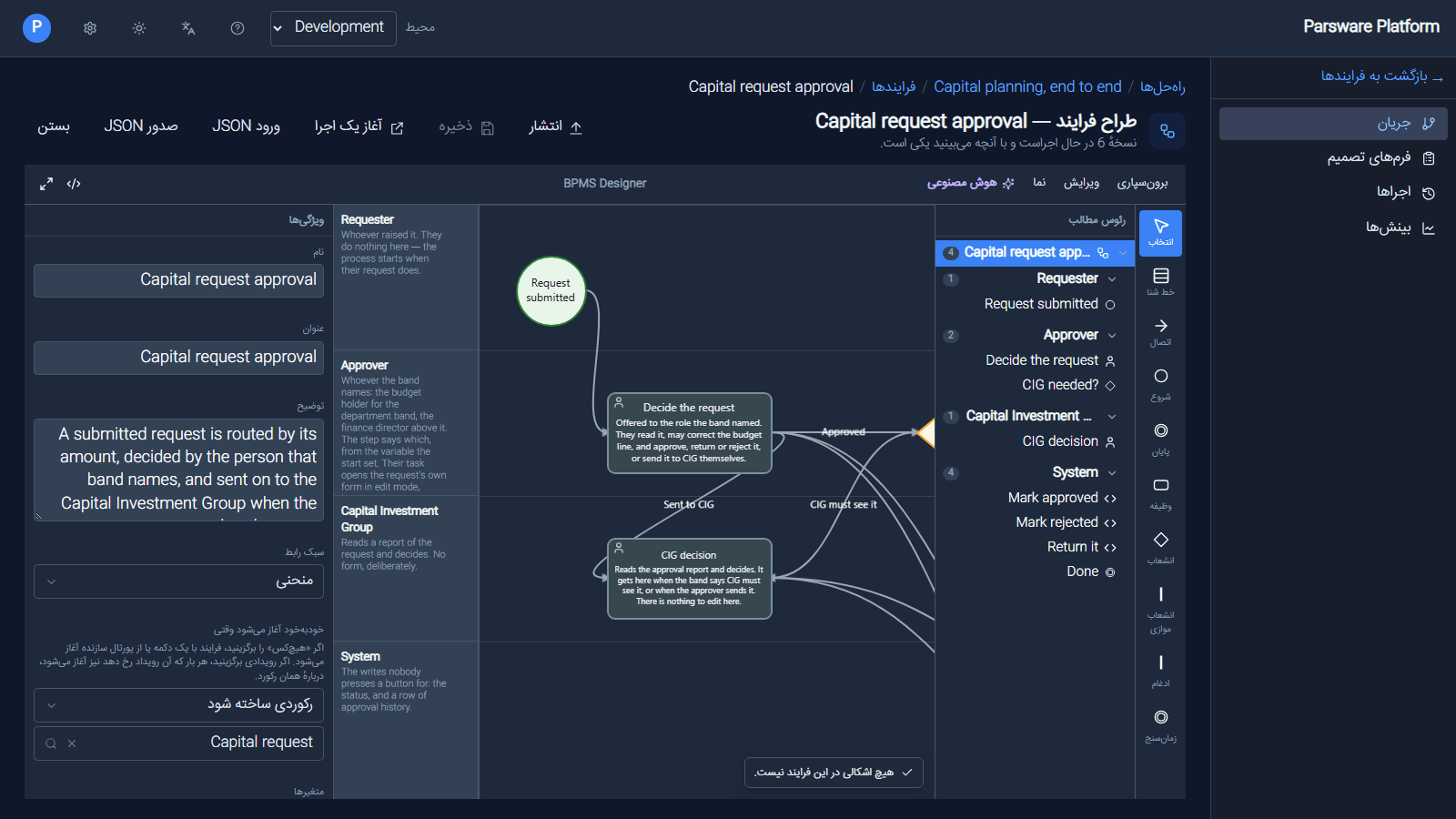The width and height of the screenshot is (1456, 819).
Task: Select the Decide the request task on canvas
Action: click(x=689, y=433)
